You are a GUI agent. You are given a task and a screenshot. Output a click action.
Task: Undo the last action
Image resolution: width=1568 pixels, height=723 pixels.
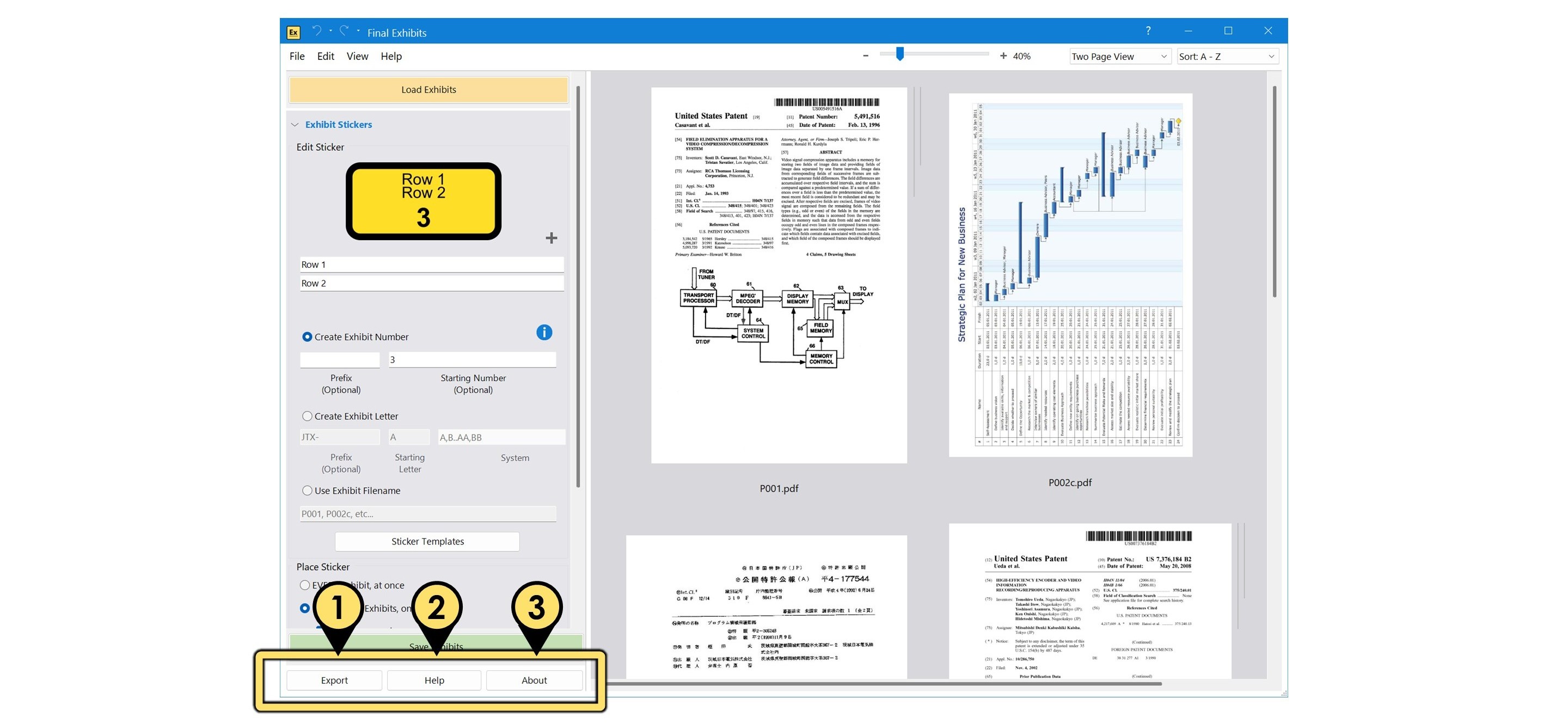tap(316, 30)
